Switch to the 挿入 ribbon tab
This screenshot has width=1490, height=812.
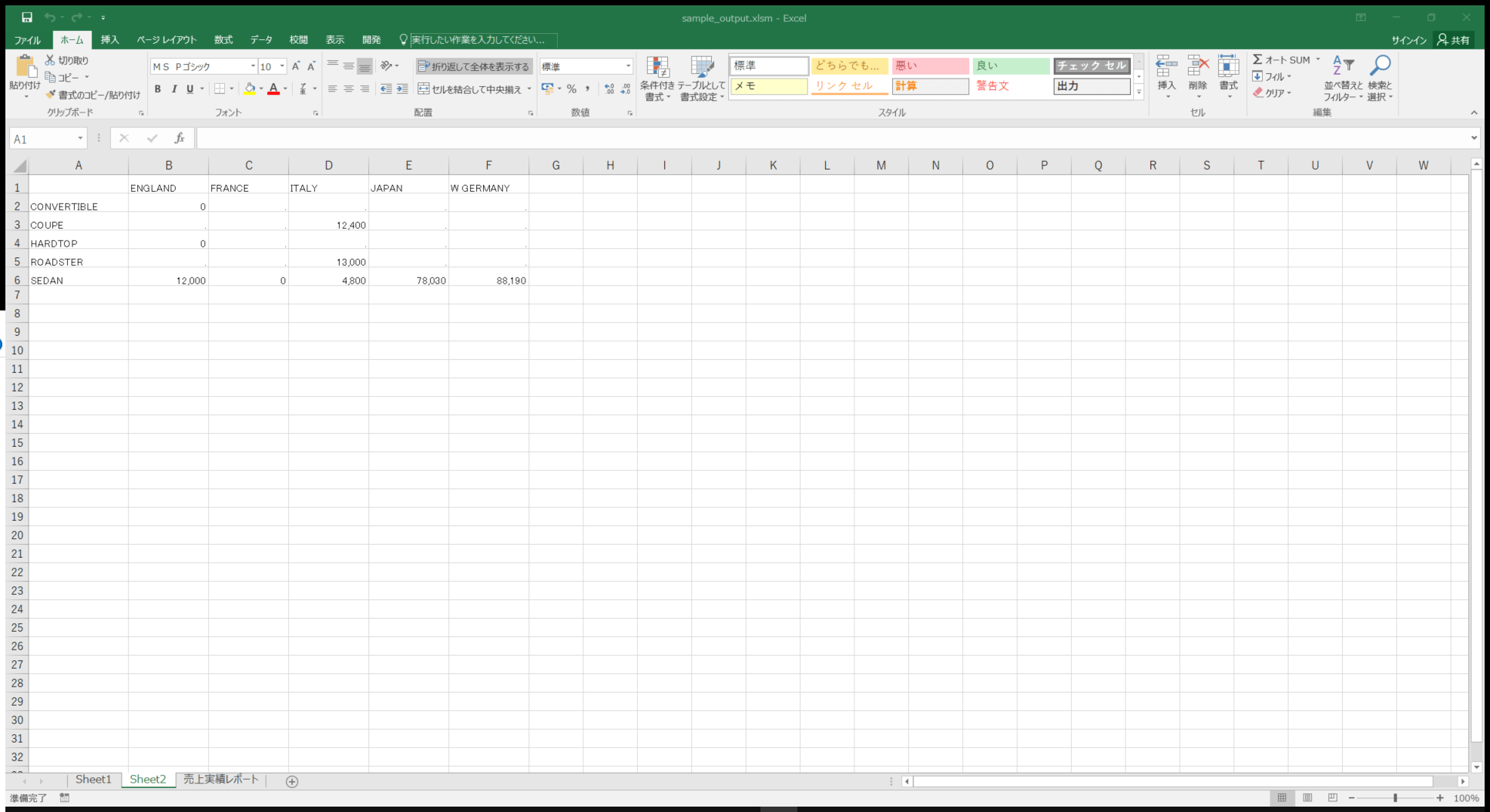(x=110, y=40)
